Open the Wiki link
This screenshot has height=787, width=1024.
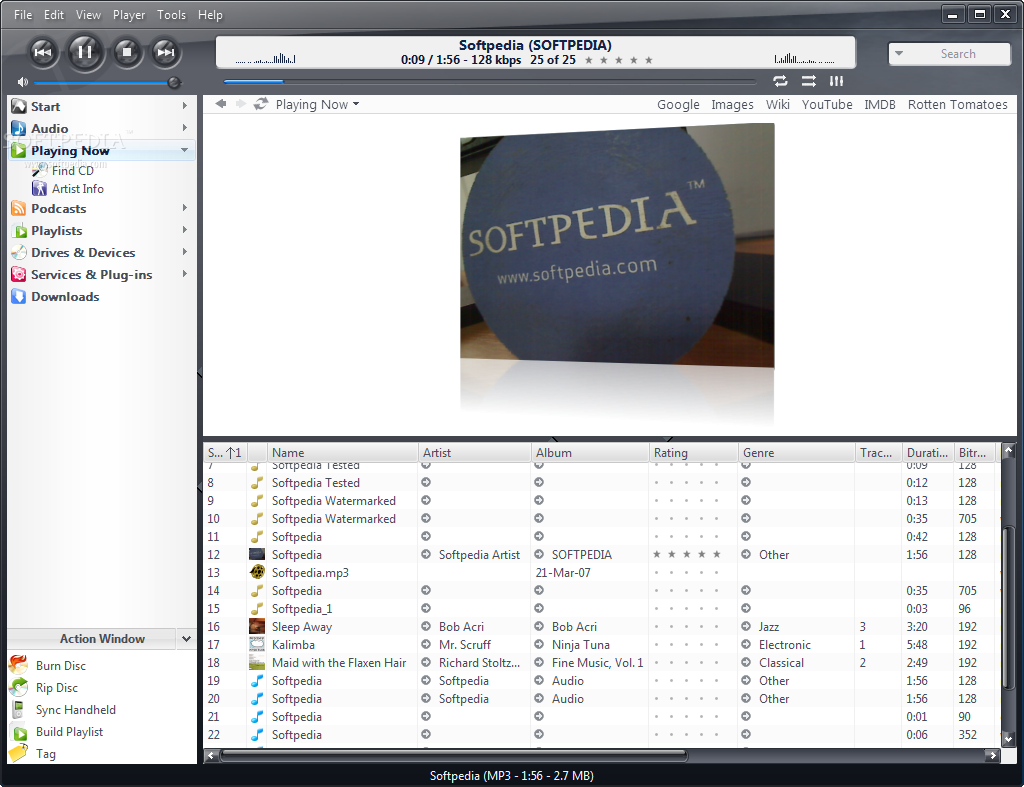[777, 104]
